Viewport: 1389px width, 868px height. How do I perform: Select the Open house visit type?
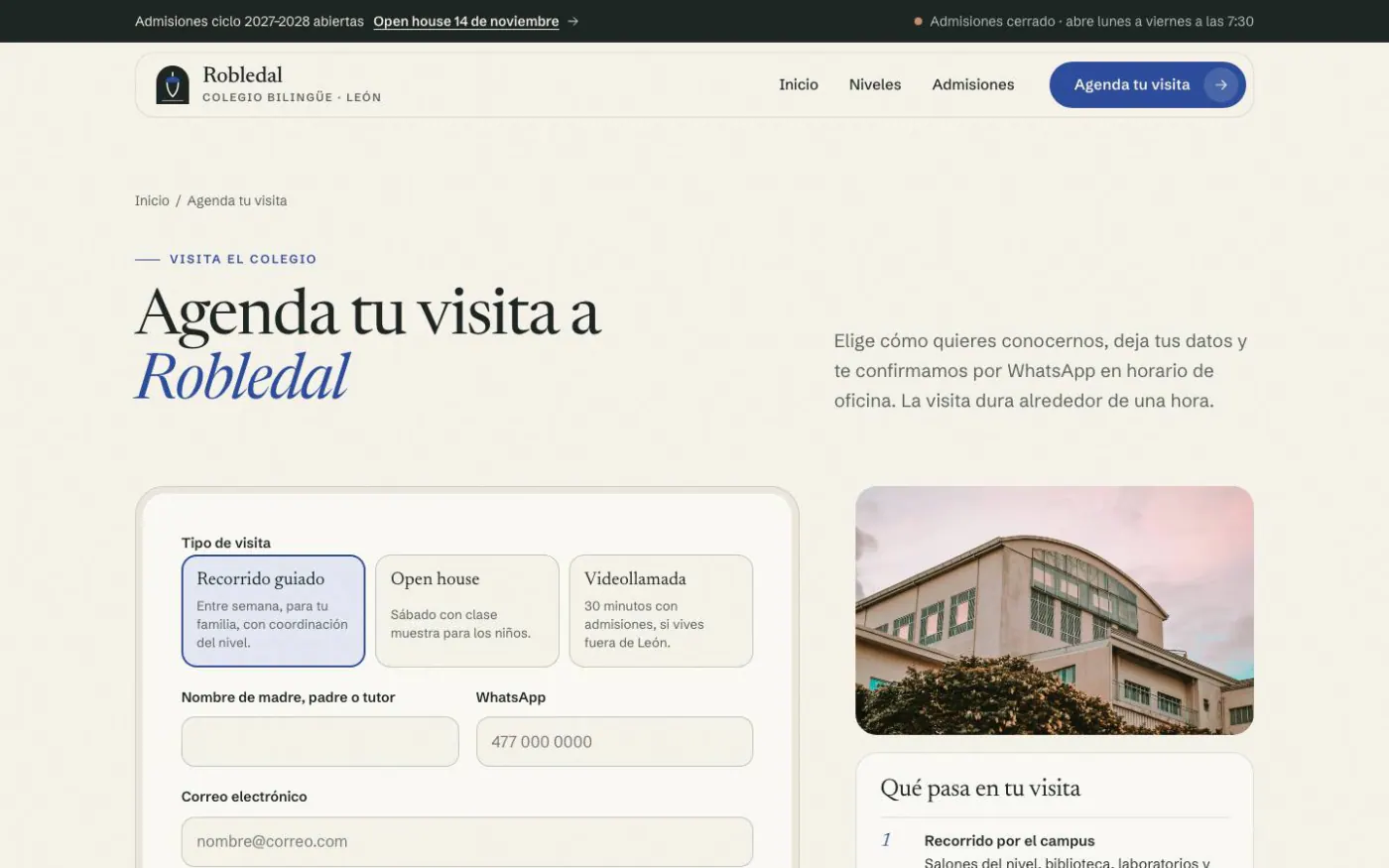(x=467, y=611)
